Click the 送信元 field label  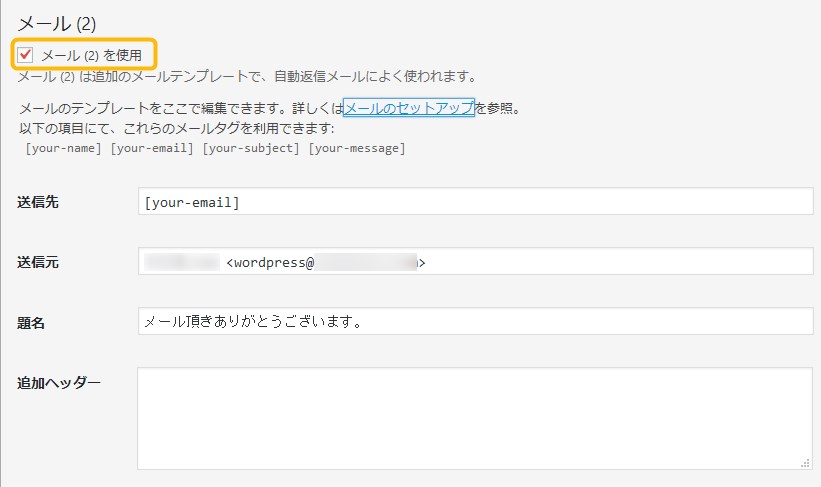point(38,262)
